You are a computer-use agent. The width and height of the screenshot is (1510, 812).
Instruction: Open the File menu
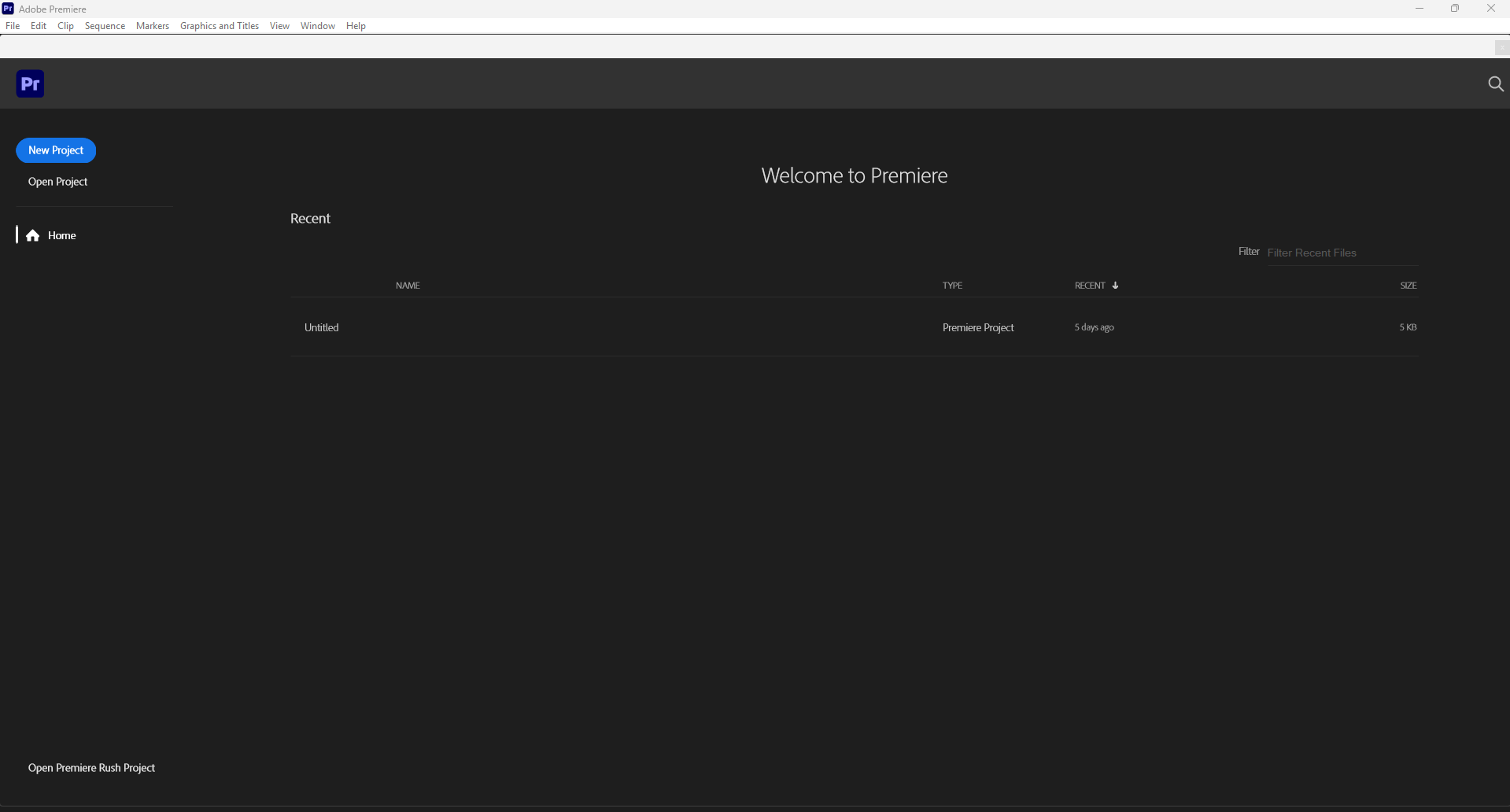click(x=13, y=26)
